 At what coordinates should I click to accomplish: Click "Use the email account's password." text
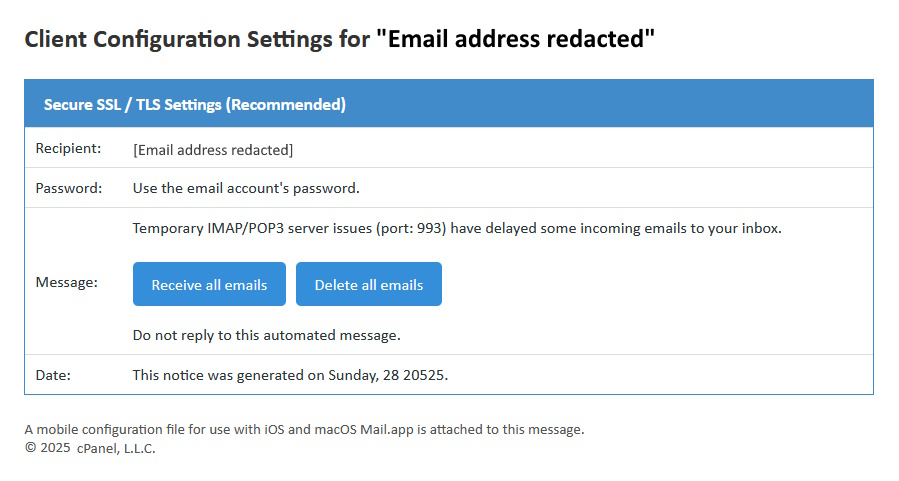coord(246,188)
